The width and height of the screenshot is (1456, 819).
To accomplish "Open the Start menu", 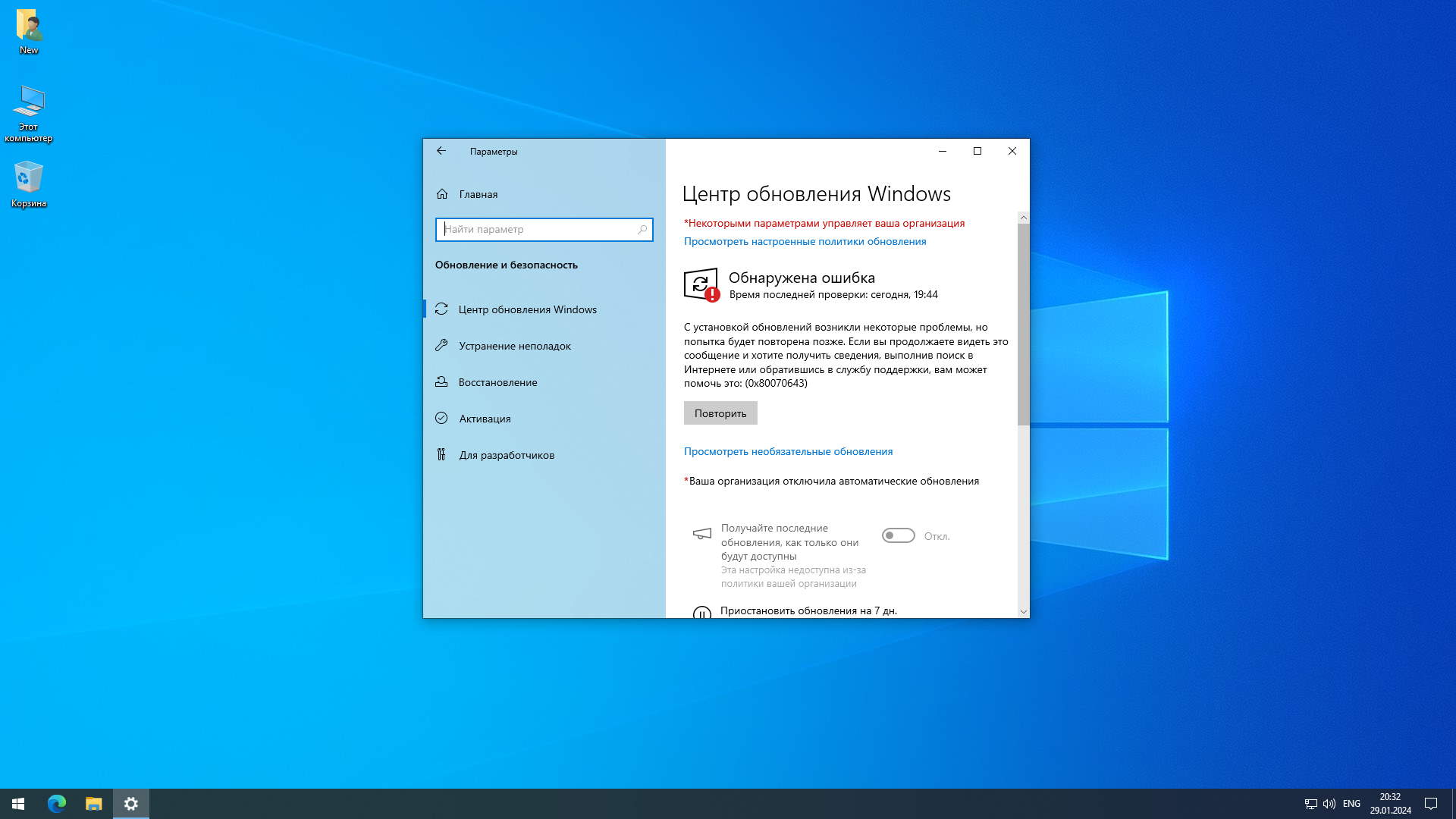I will [18, 804].
